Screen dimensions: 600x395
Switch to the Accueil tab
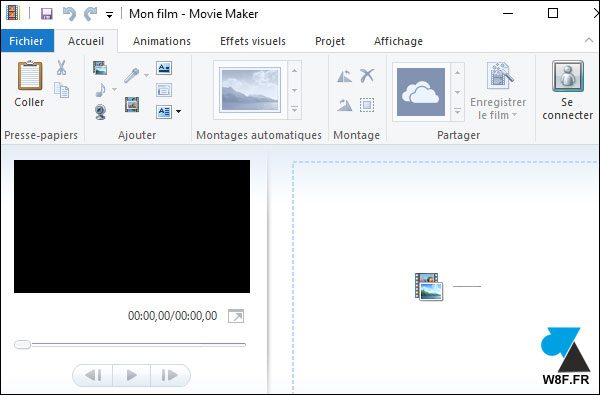86,41
